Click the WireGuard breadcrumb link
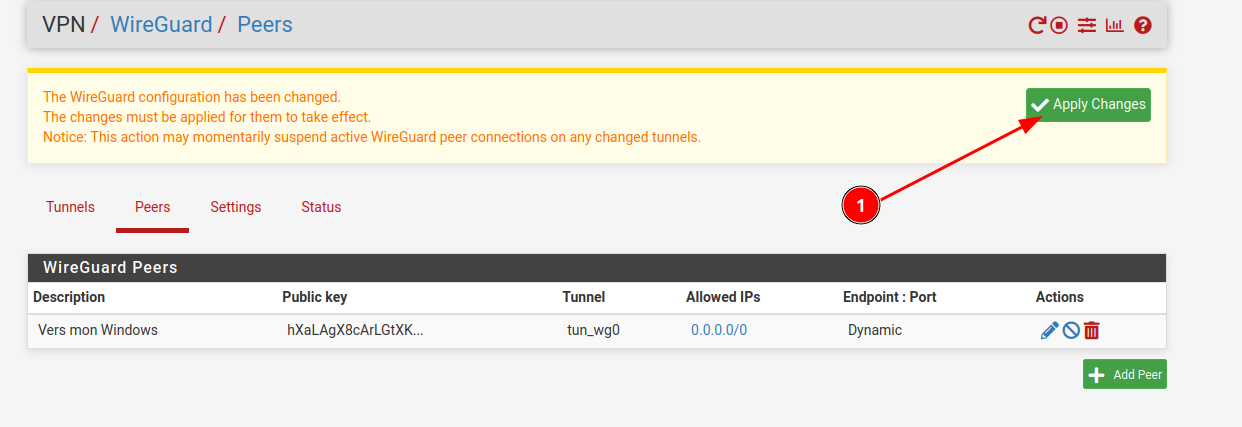1242x427 pixels. coord(161,24)
